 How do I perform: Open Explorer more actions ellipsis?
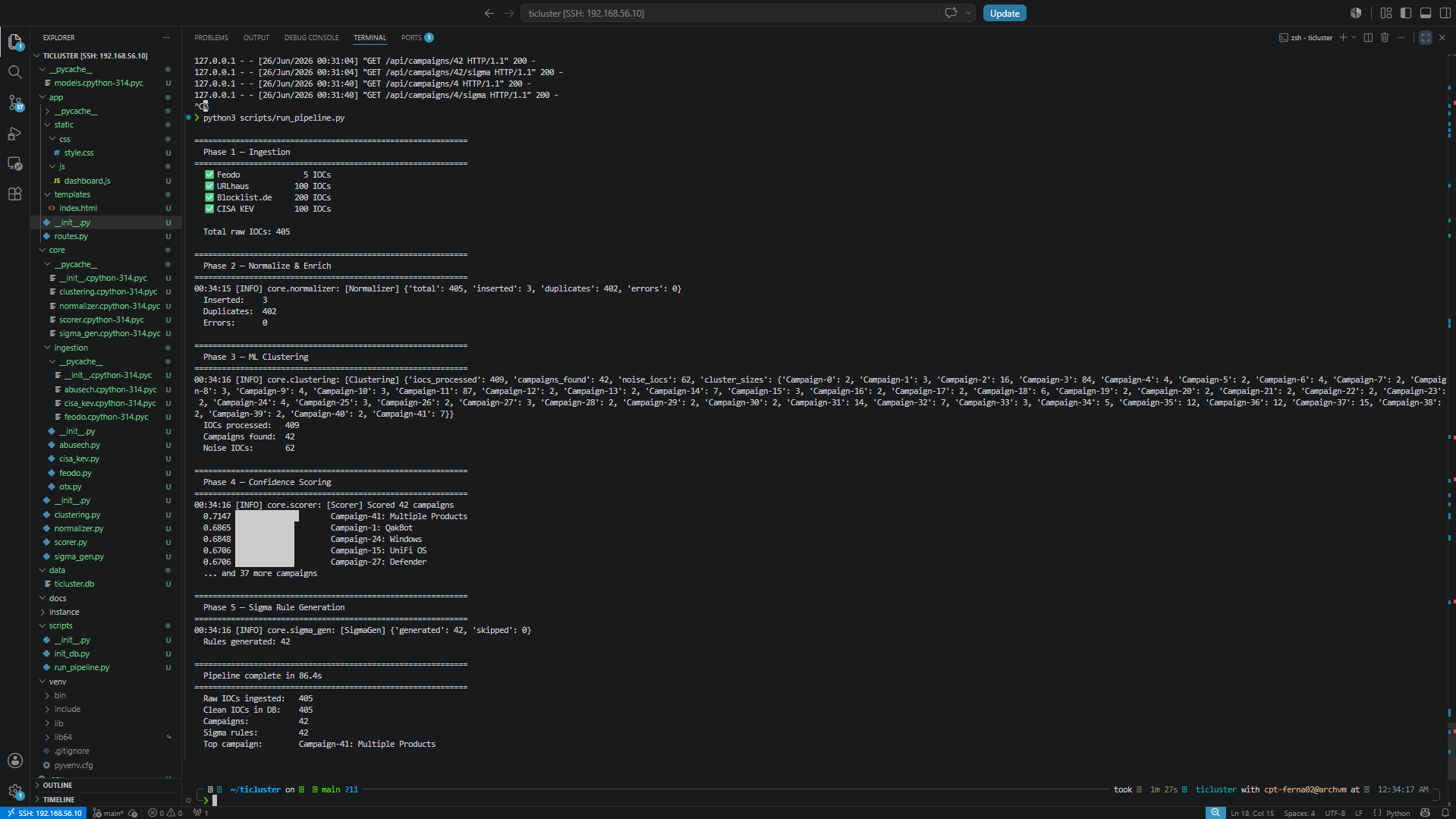pos(166,37)
